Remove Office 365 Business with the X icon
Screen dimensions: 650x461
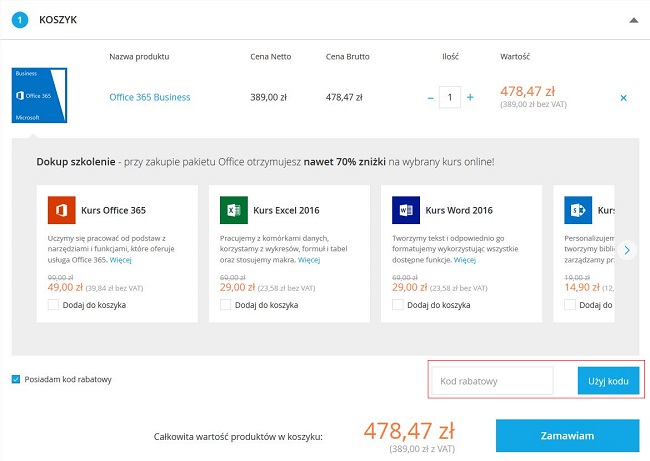tap(624, 98)
